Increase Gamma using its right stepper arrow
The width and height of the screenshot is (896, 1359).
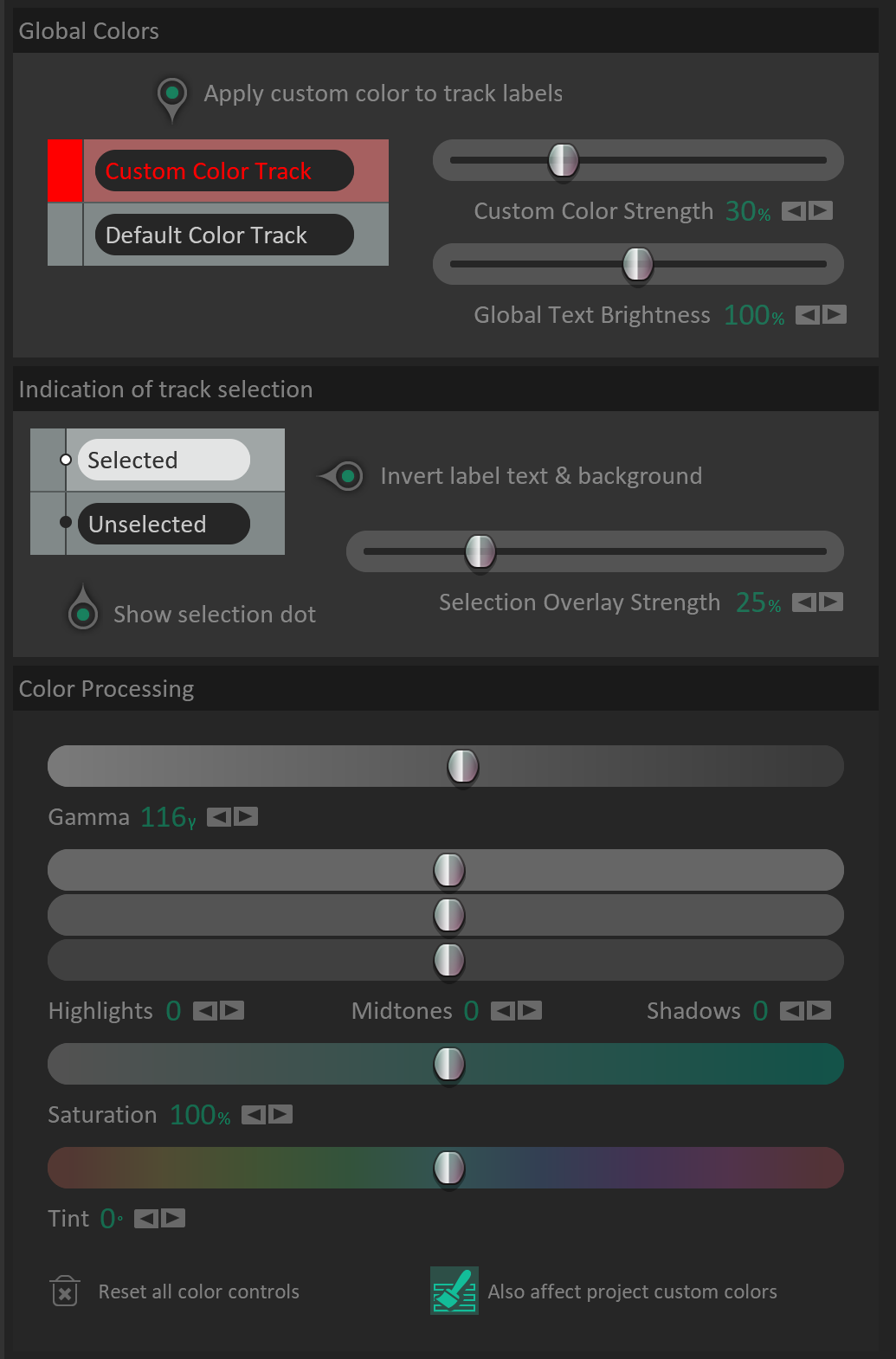click(x=248, y=815)
